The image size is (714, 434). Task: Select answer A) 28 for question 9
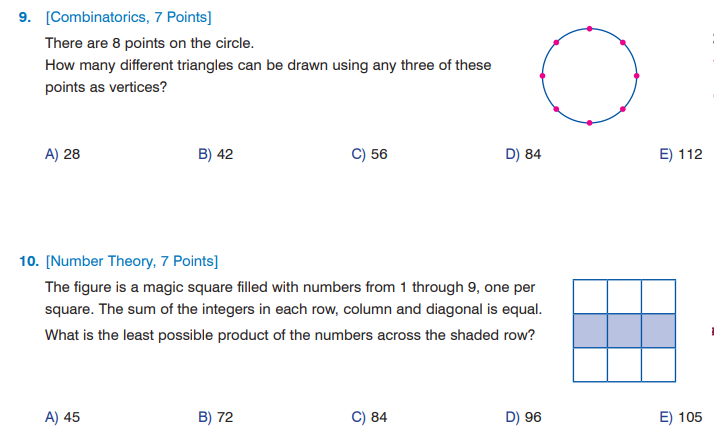[x=63, y=155]
